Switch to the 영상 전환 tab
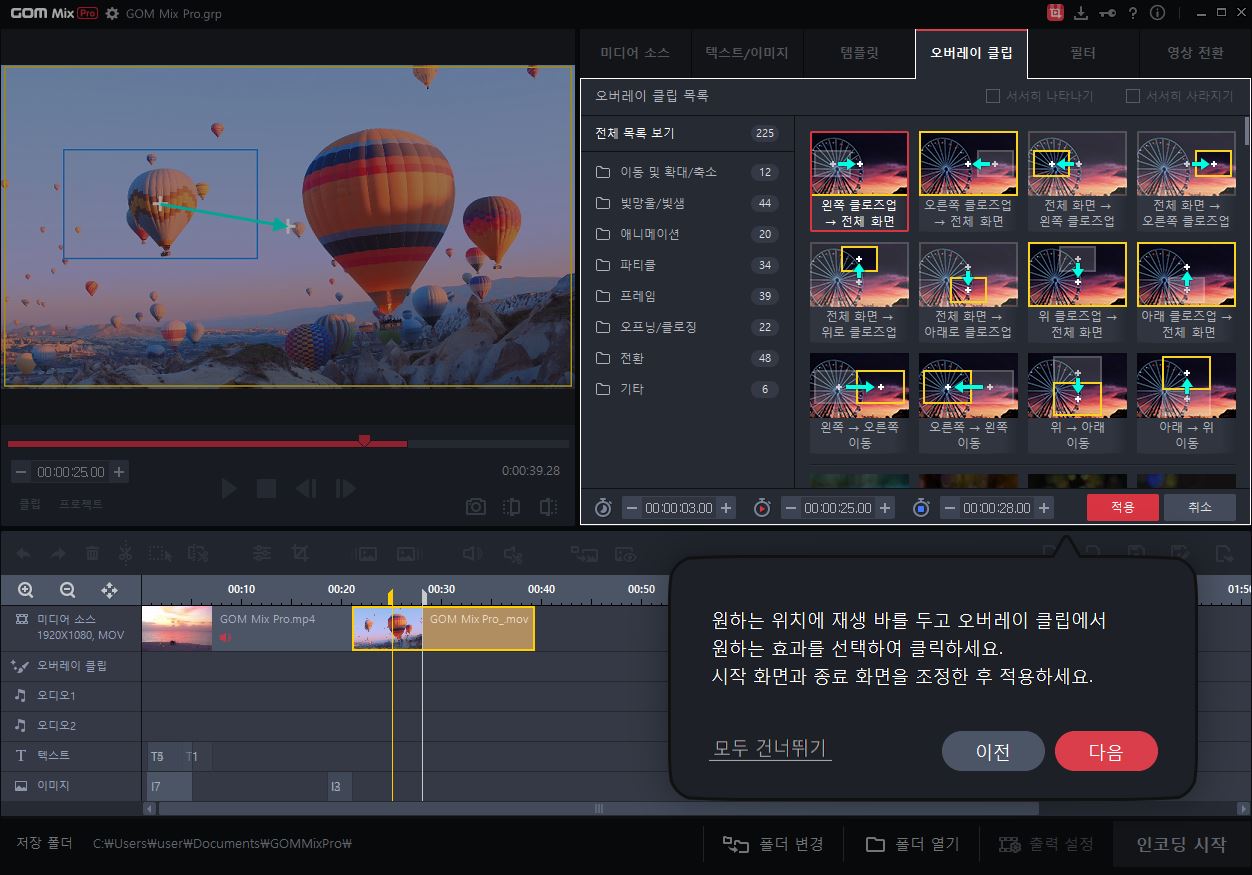 (x=1195, y=53)
